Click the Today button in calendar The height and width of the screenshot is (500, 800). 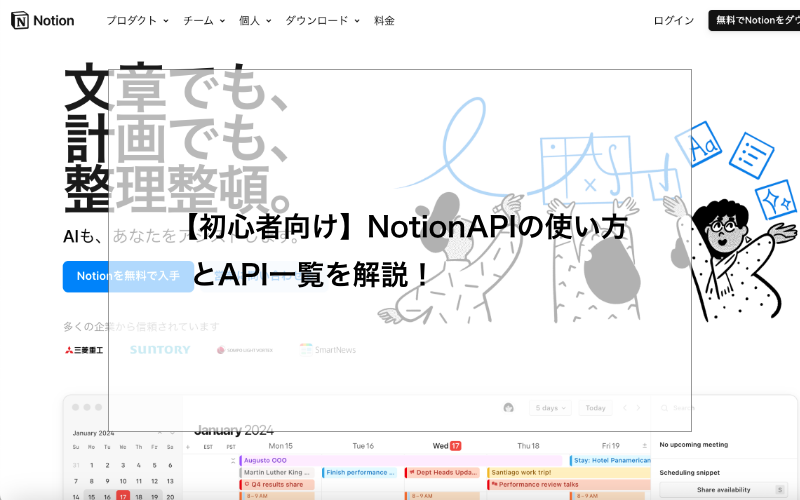[596, 408]
